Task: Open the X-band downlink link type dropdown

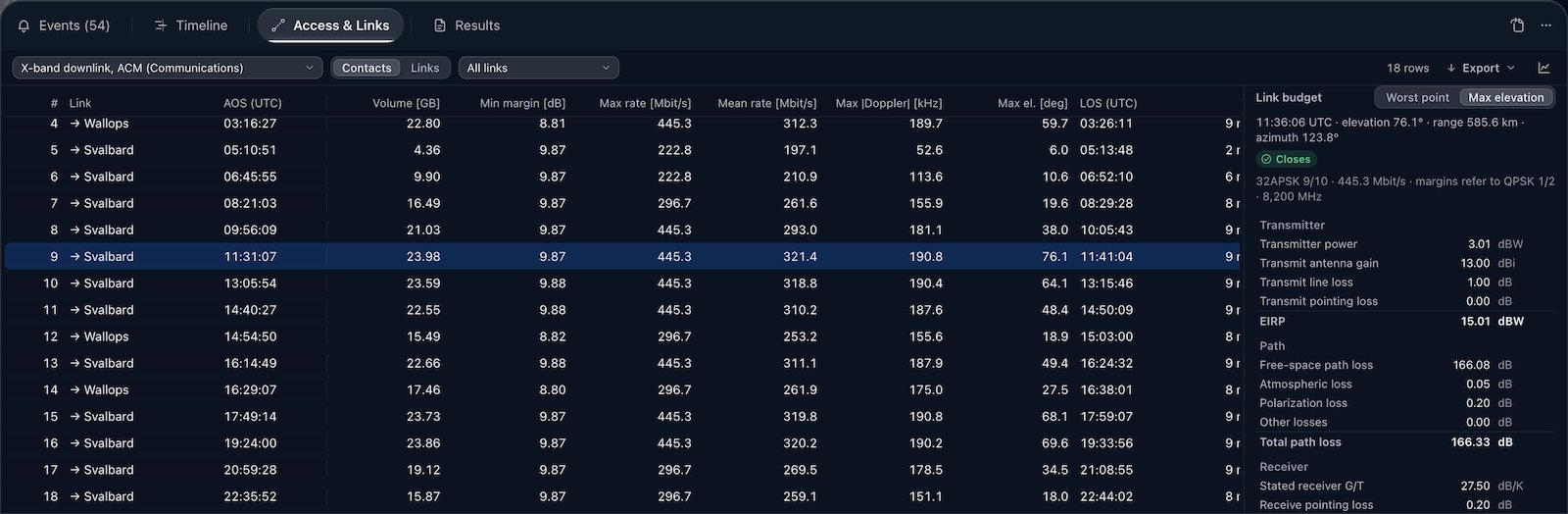Action: coord(168,68)
